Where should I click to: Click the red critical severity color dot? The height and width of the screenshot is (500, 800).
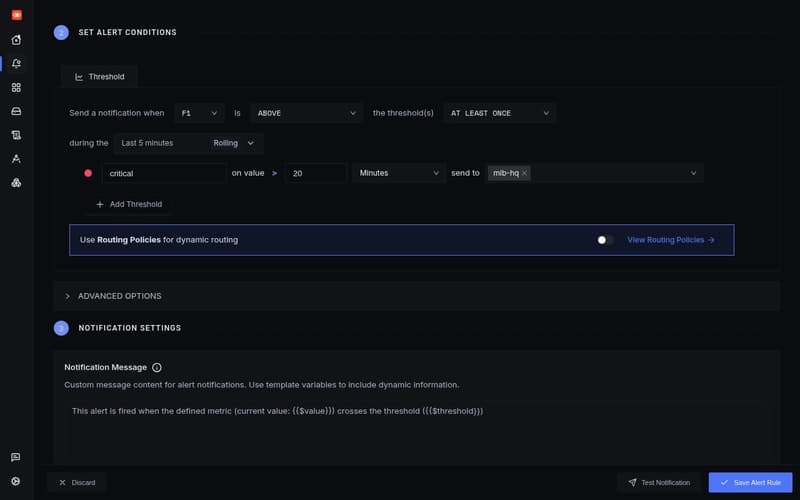(88, 173)
